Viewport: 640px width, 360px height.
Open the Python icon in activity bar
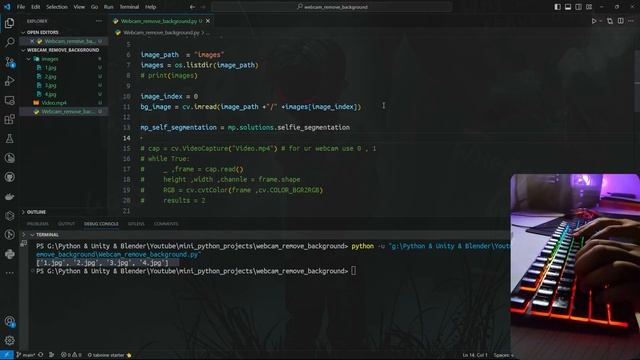click(x=9, y=254)
